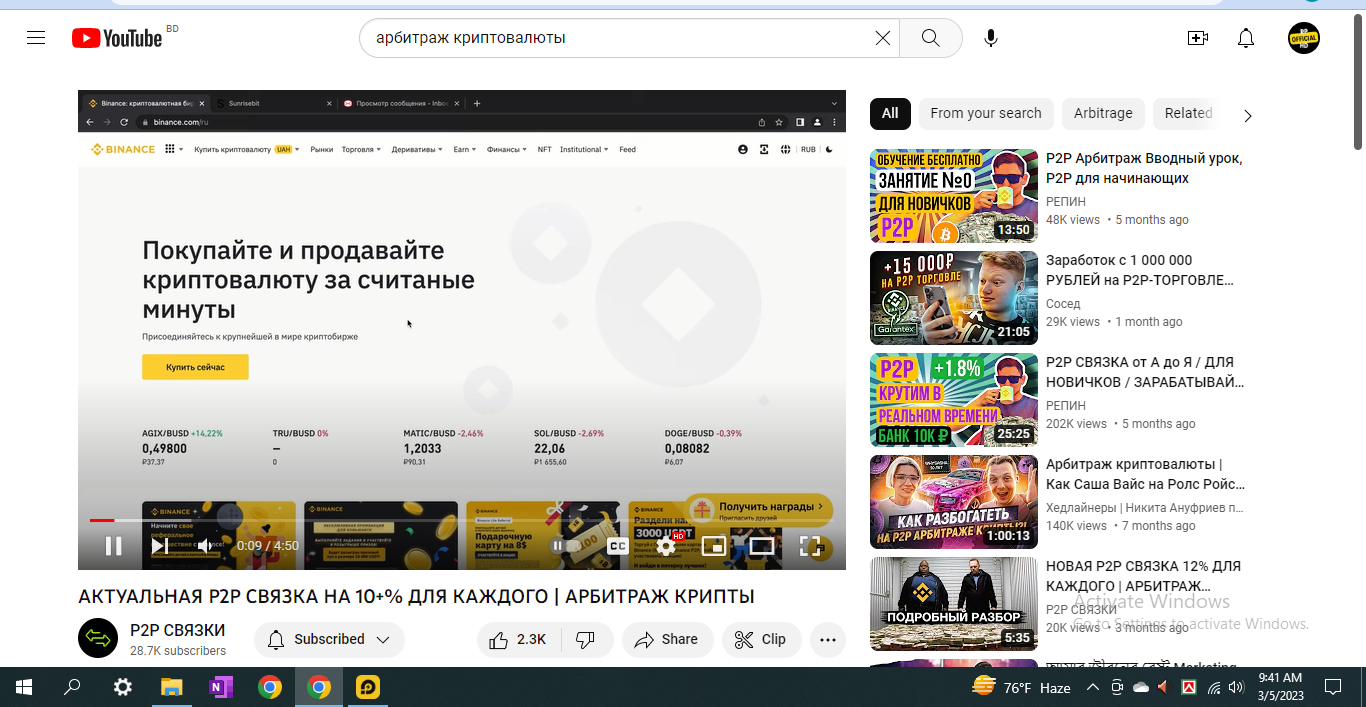
Task: Open НОВАЯ Р2Р СВЯЗКА 12% video title
Action: tap(1143, 576)
